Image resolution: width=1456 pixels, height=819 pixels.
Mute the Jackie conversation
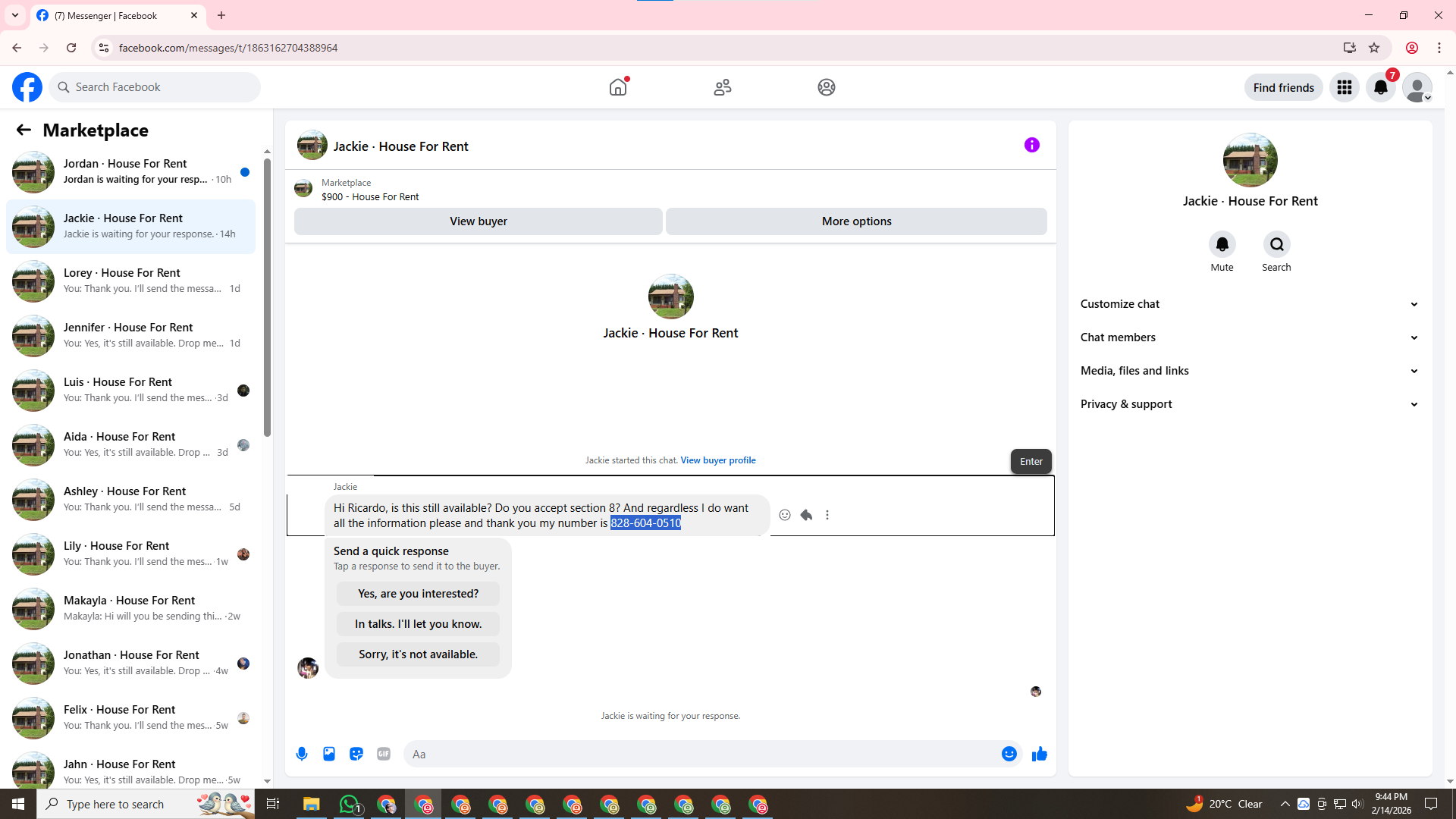1222,244
